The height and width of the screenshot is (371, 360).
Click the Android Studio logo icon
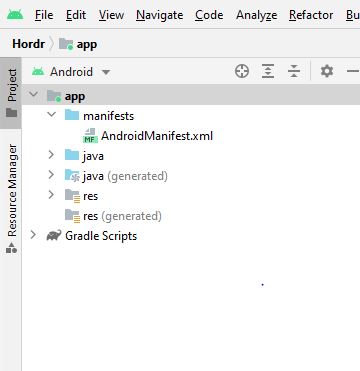[x=15, y=15]
